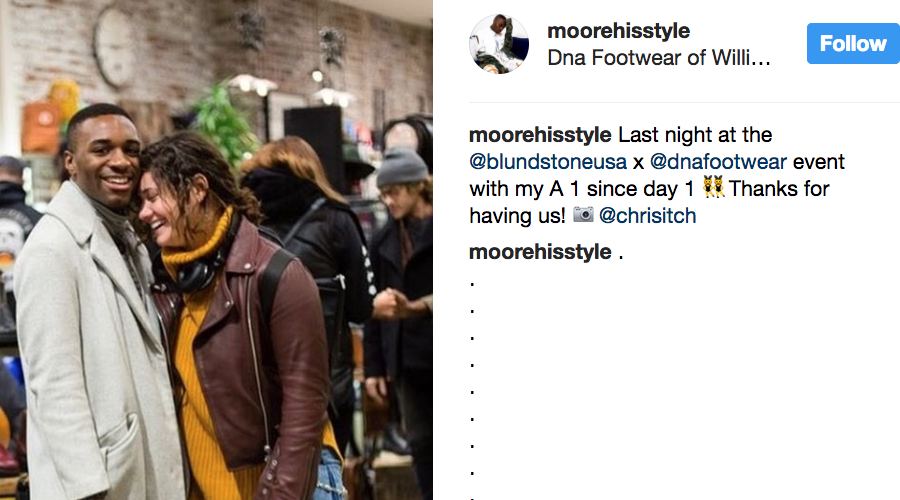Click the 'Thanks for having us!' caption text
This screenshot has width=900, height=500.
tap(649, 202)
